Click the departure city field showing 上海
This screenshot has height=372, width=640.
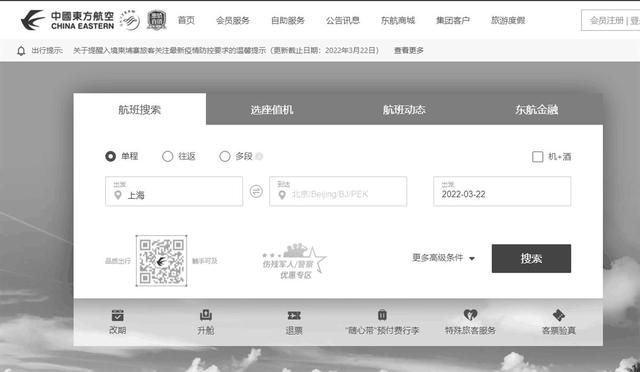(x=174, y=191)
